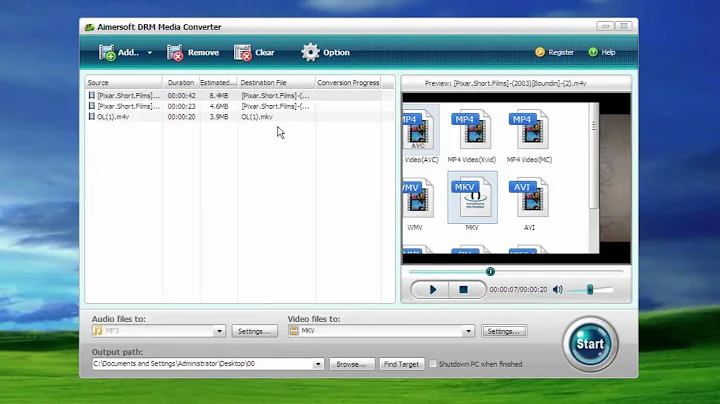Screen dimensions: 720x404
Task: Stop the preview playback
Action: pos(463,290)
